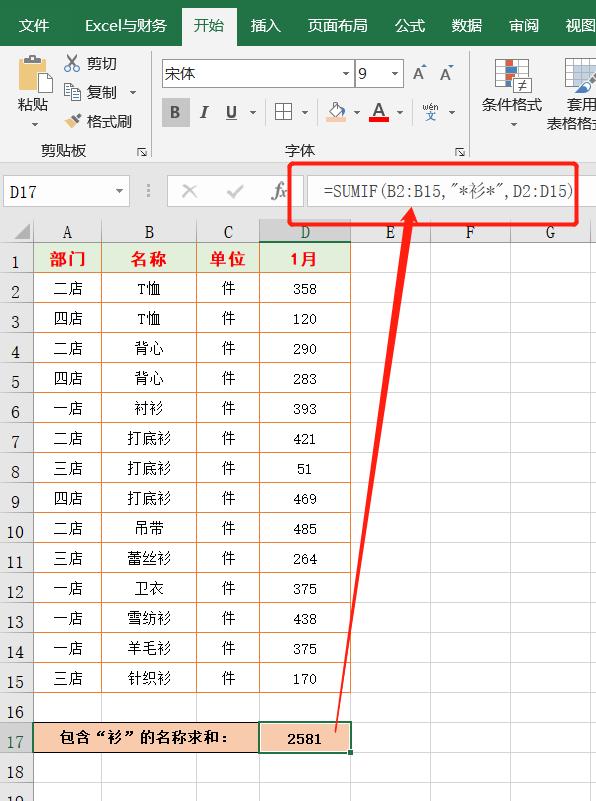Click the formula bar cancel X icon
The height and width of the screenshot is (801, 596).
(x=189, y=191)
